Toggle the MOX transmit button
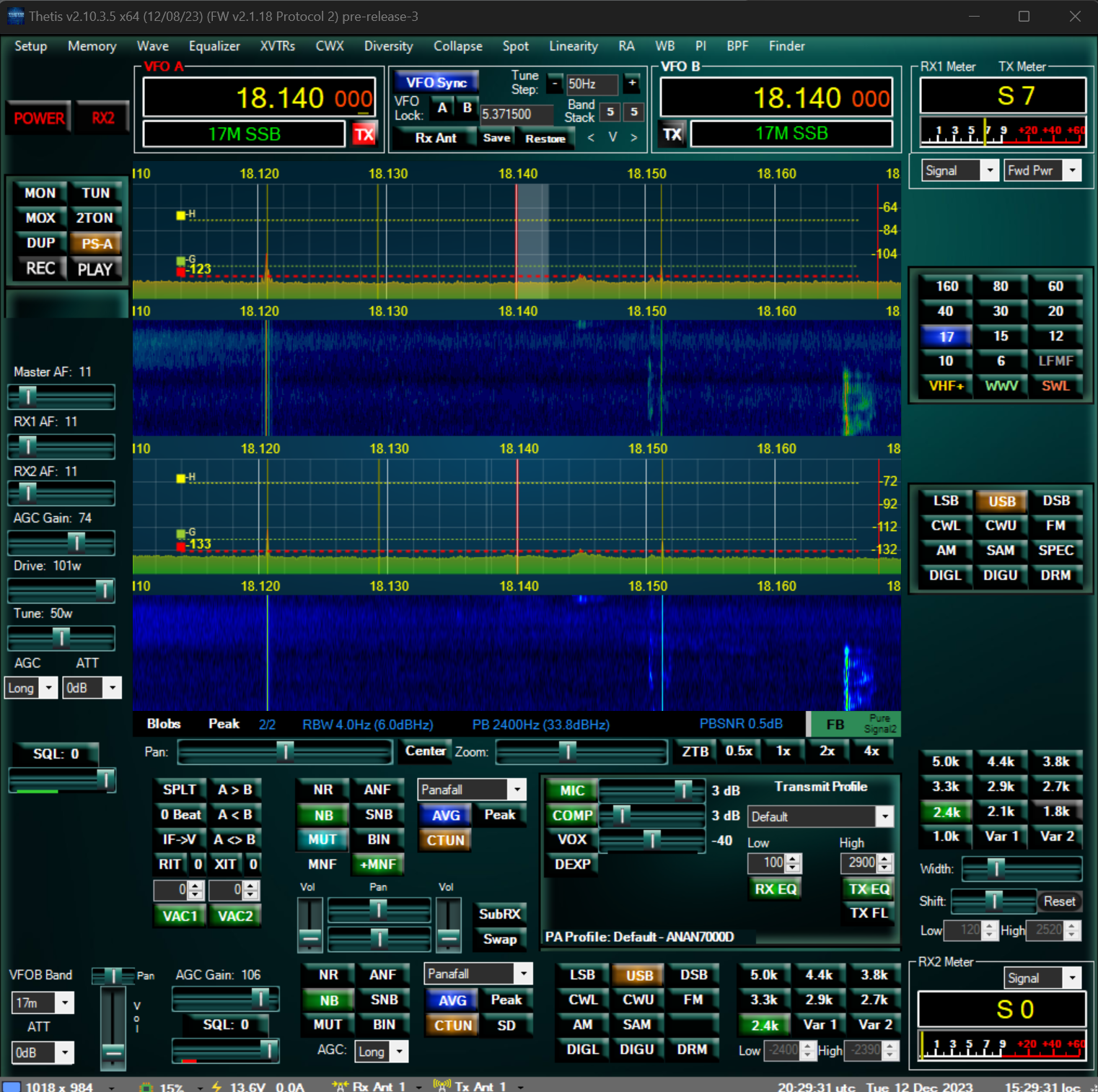1098x1092 pixels. (x=40, y=218)
